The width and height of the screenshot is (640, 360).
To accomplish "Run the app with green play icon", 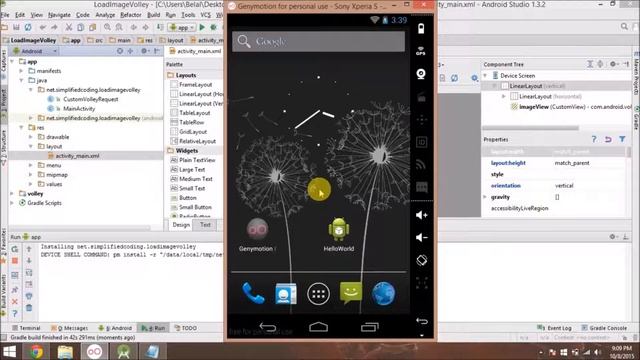I will pyautogui.click(x=202, y=27).
